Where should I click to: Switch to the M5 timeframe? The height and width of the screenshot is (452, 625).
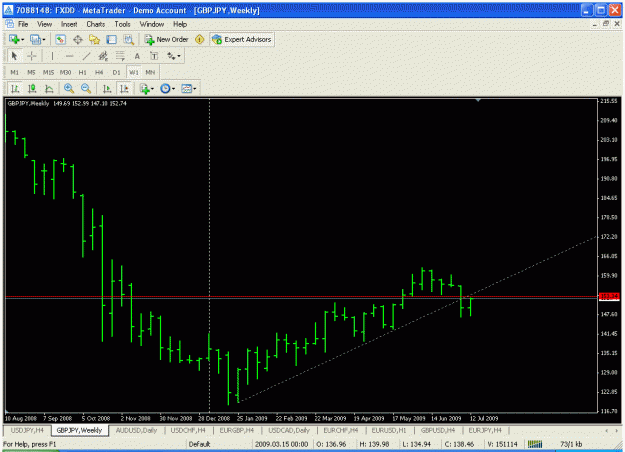[x=31, y=72]
